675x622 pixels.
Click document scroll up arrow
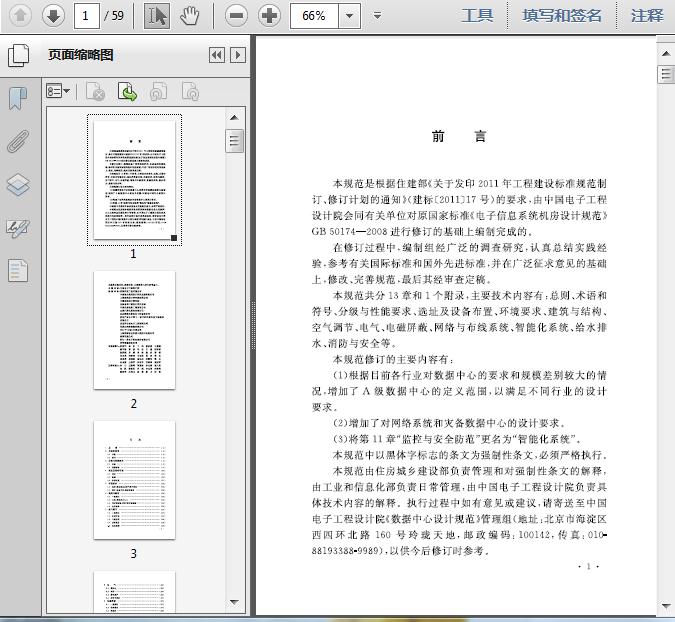click(666, 54)
